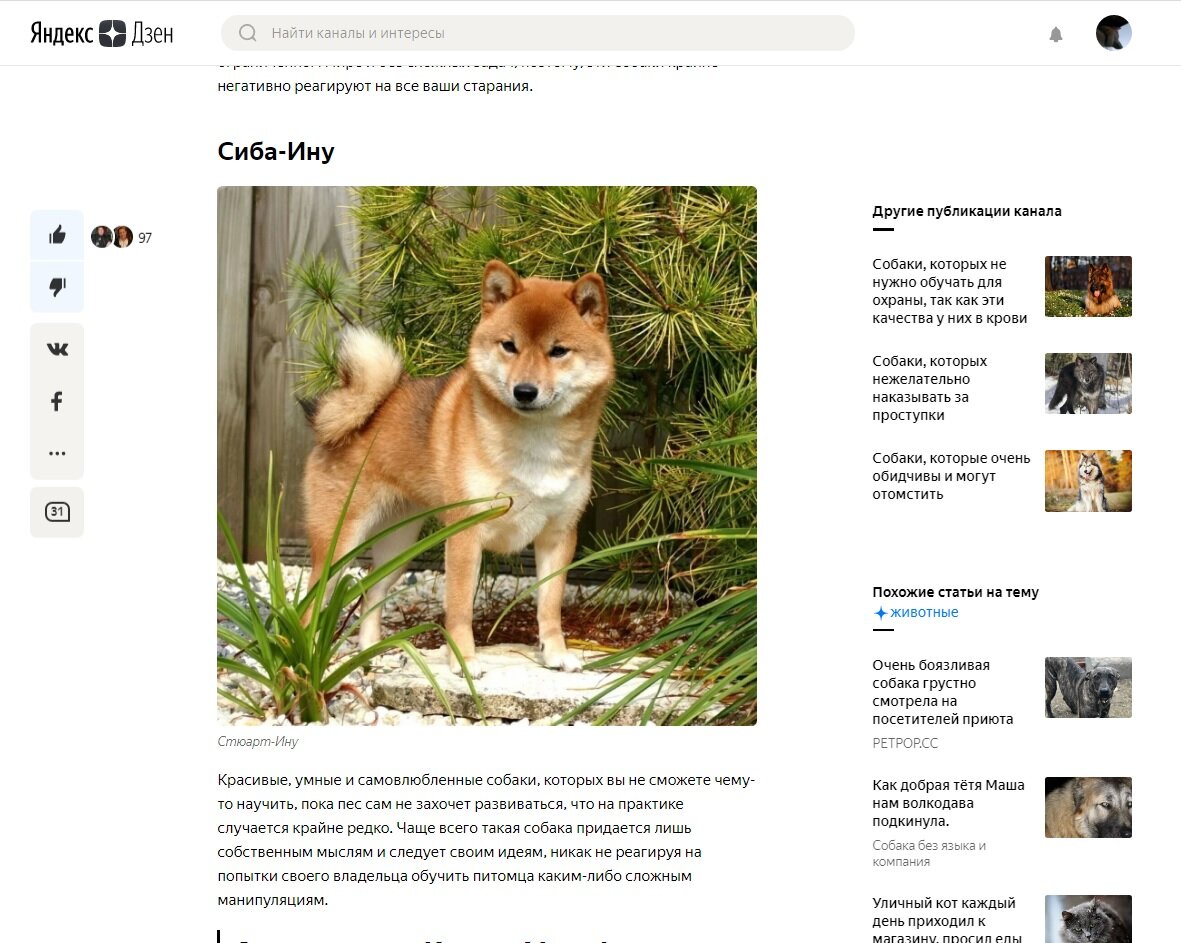
Task: Open more sharing options (three dots)
Action: point(57,453)
